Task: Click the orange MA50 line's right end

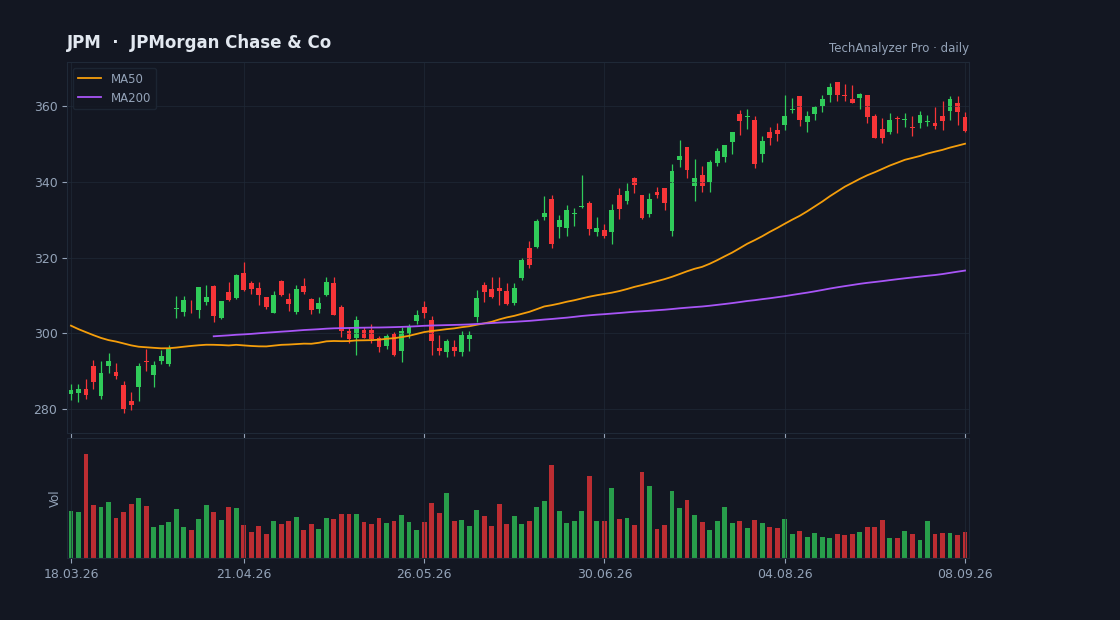Action: (x=964, y=144)
